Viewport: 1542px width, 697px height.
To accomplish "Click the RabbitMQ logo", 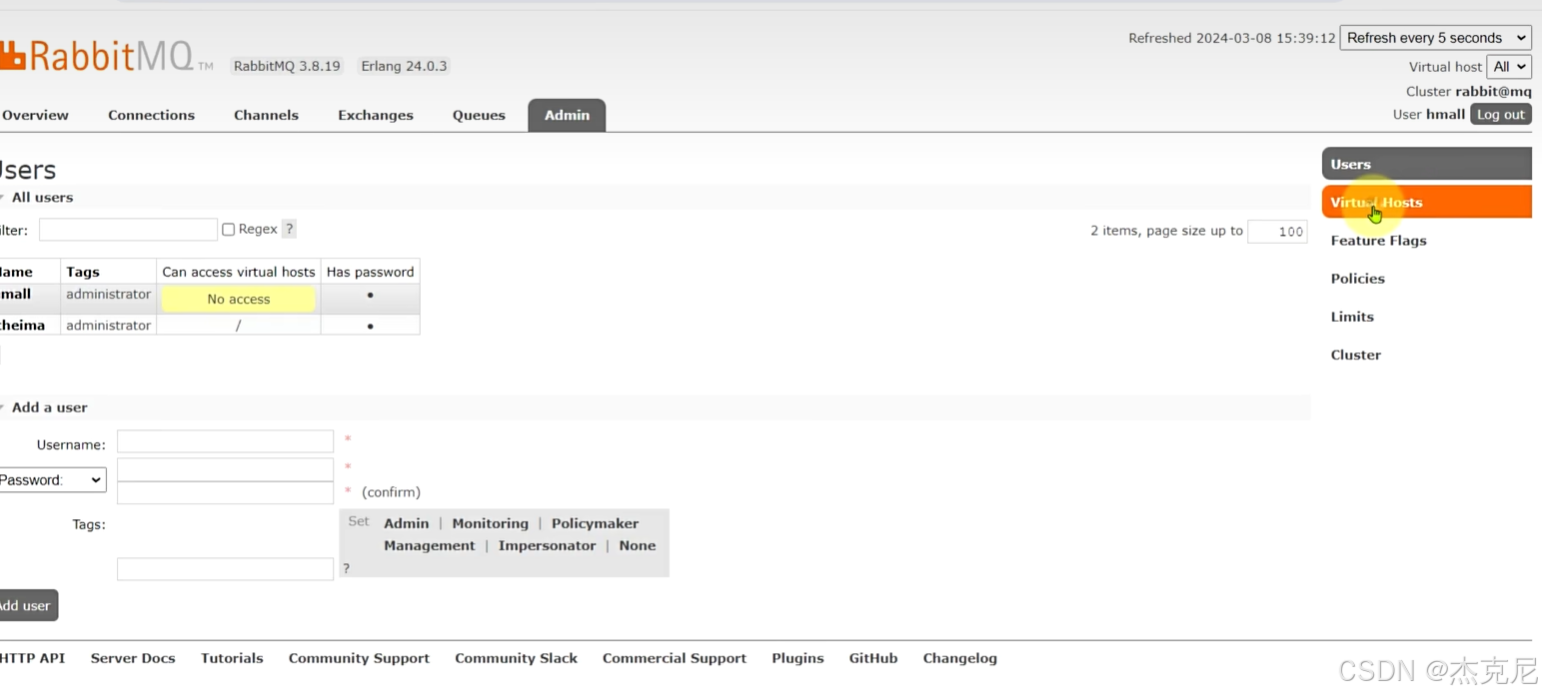I will click(106, 55).
